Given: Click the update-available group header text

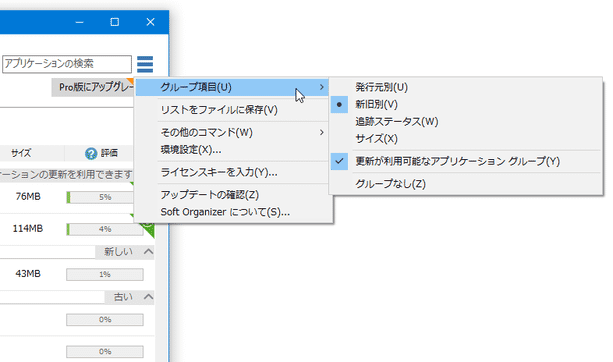Looking at the screenshot, I should tap(66, 175).
